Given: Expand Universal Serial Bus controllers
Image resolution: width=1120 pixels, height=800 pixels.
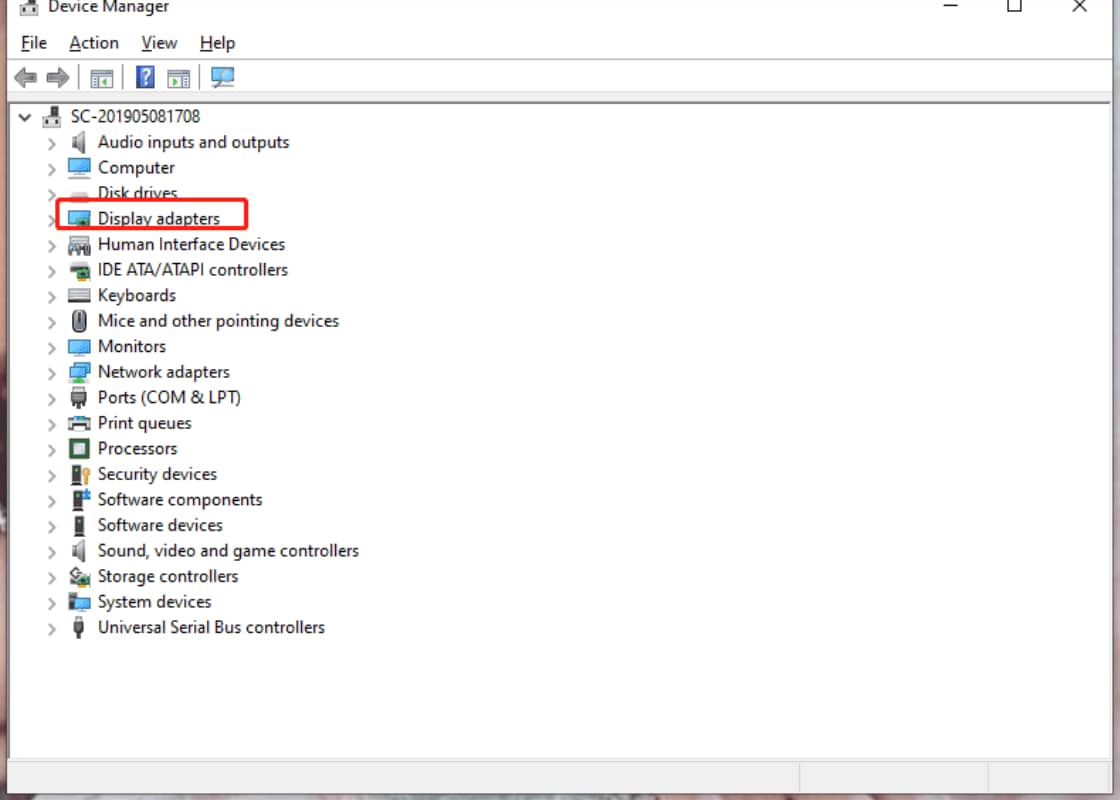Looking at the screenshot, I should 51,627.
